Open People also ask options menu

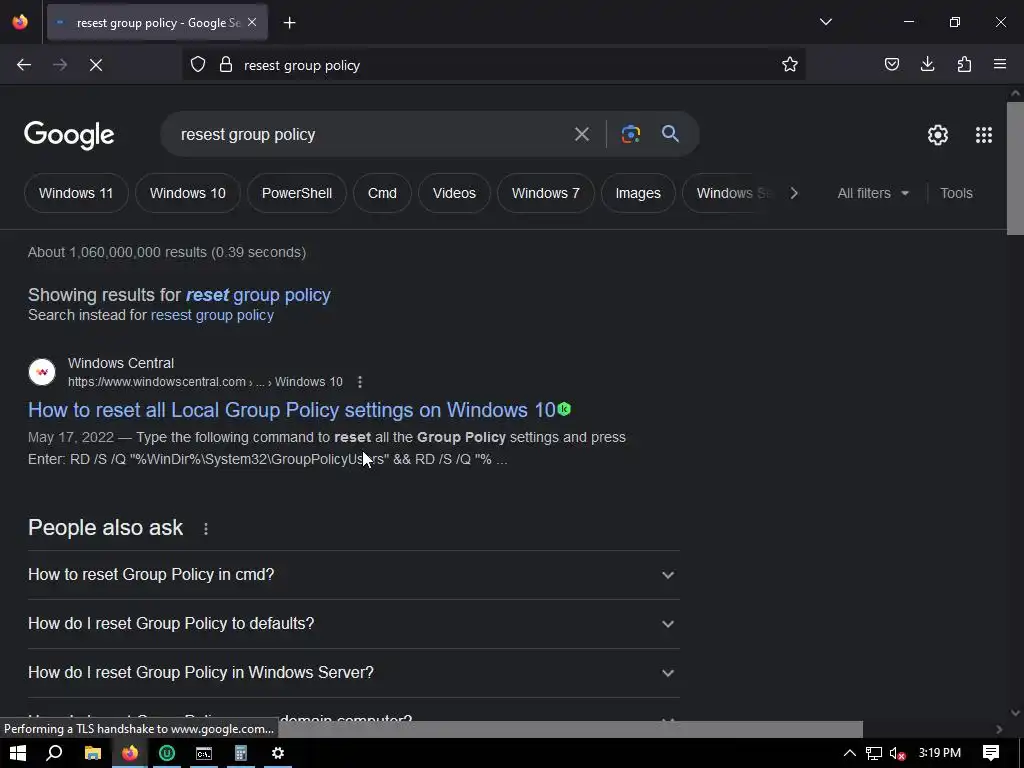click(206, 529)
